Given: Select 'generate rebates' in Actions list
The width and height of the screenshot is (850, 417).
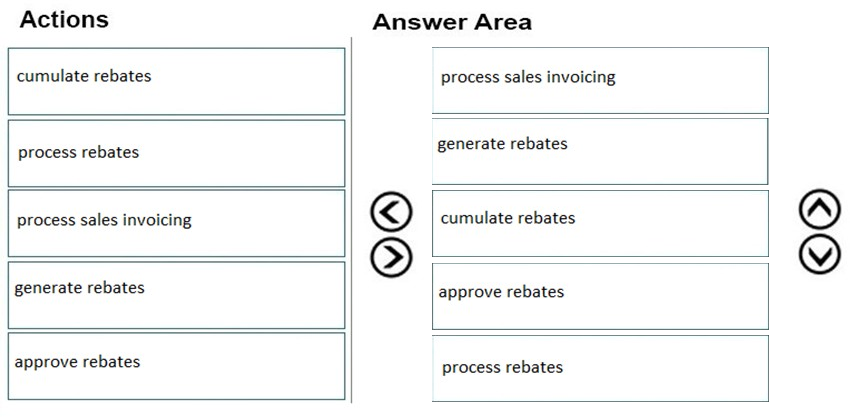Looking at the screenshot, I should click(x=176, y=295).
